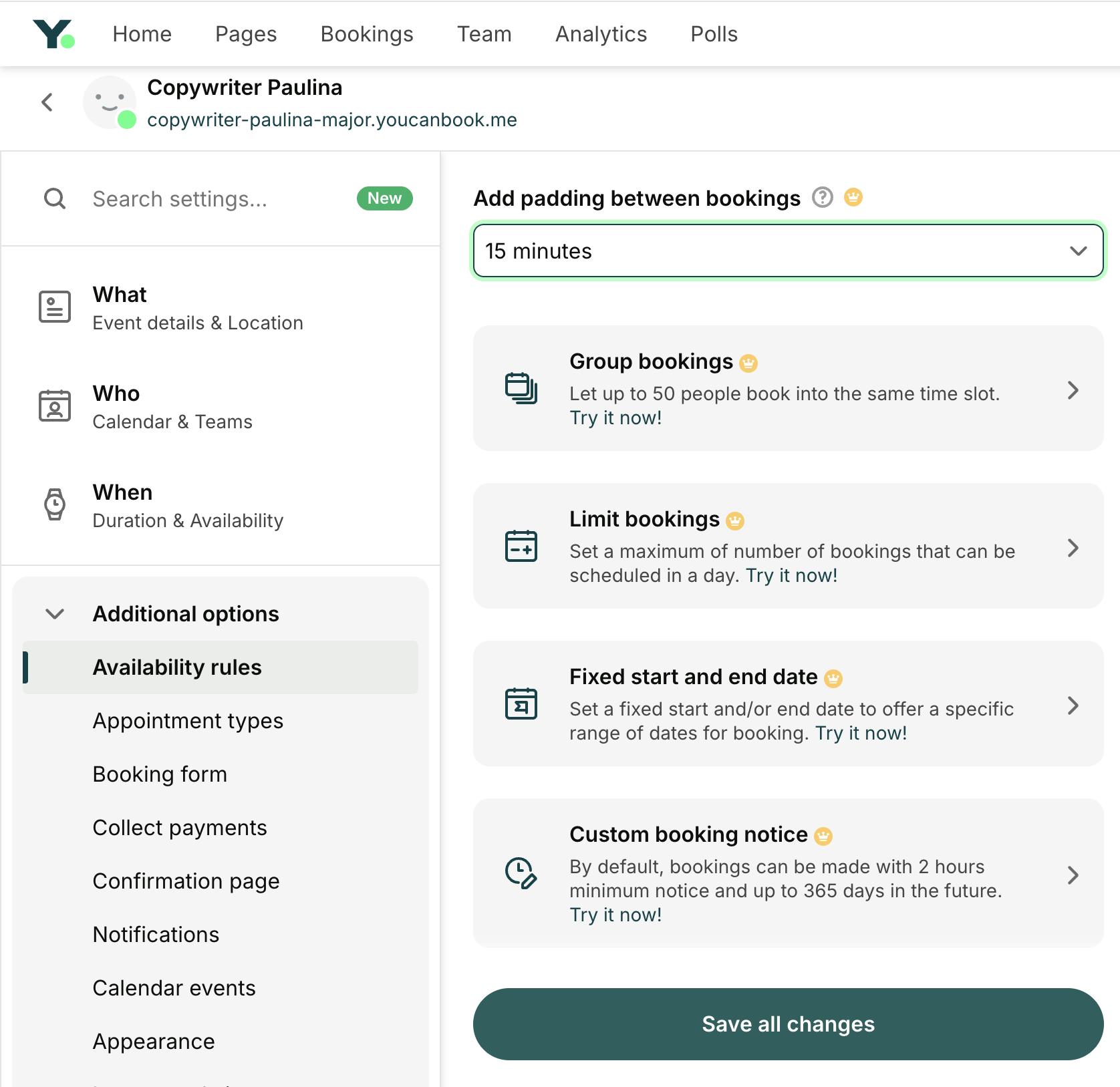1120x1087 pixels.
Task: Click the smiley profile avatar
Action: [110, 102]
